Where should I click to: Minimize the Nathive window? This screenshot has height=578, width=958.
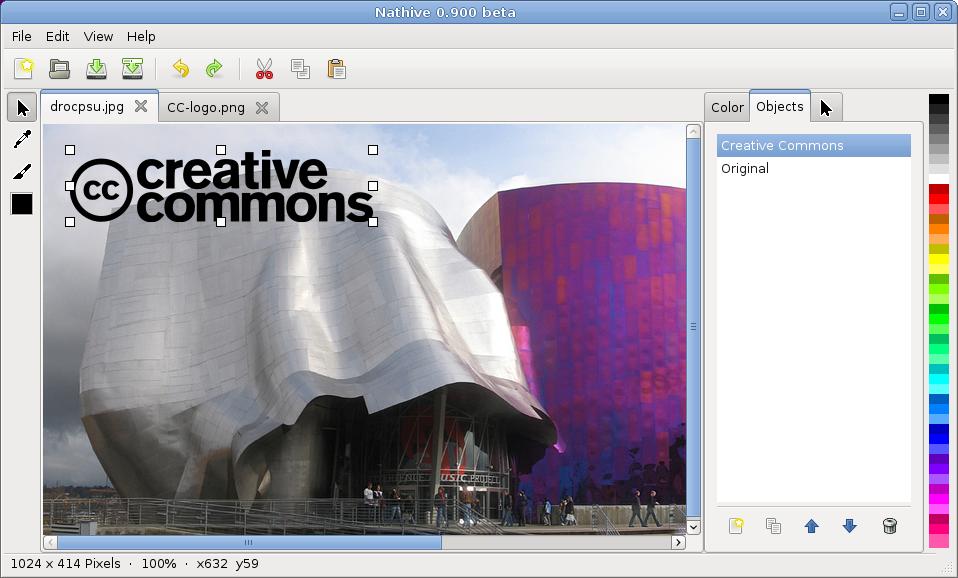[899, 12]
